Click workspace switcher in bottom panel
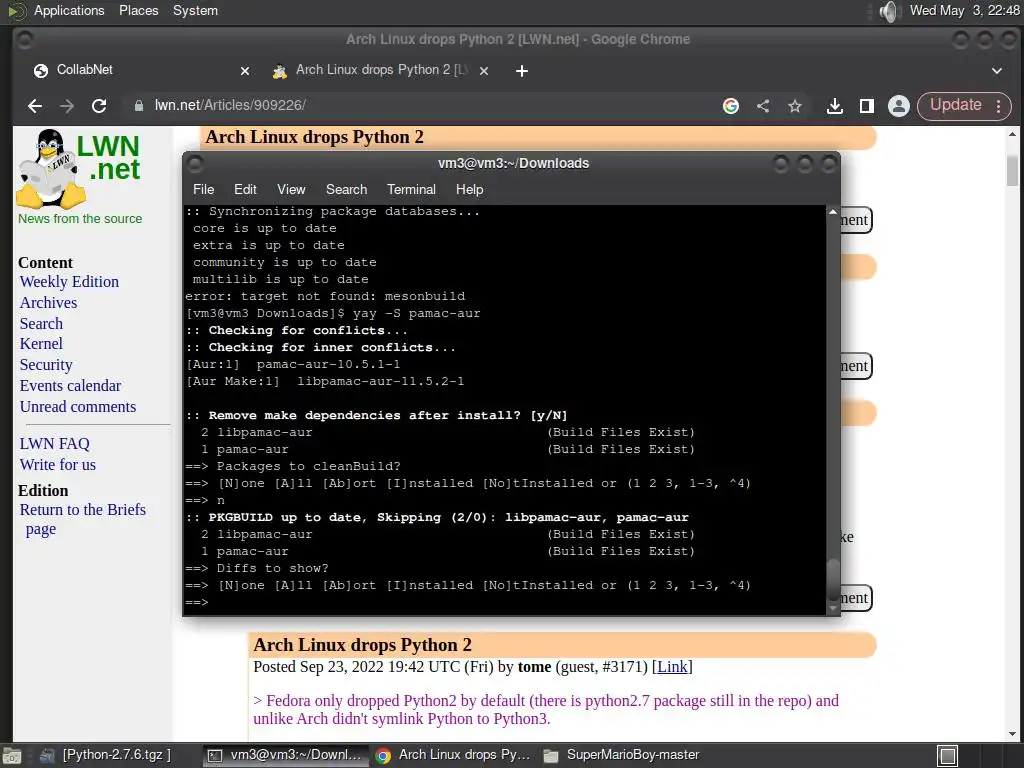The width and height of the screenshot is (1024, 768). (x=948, y=756)
